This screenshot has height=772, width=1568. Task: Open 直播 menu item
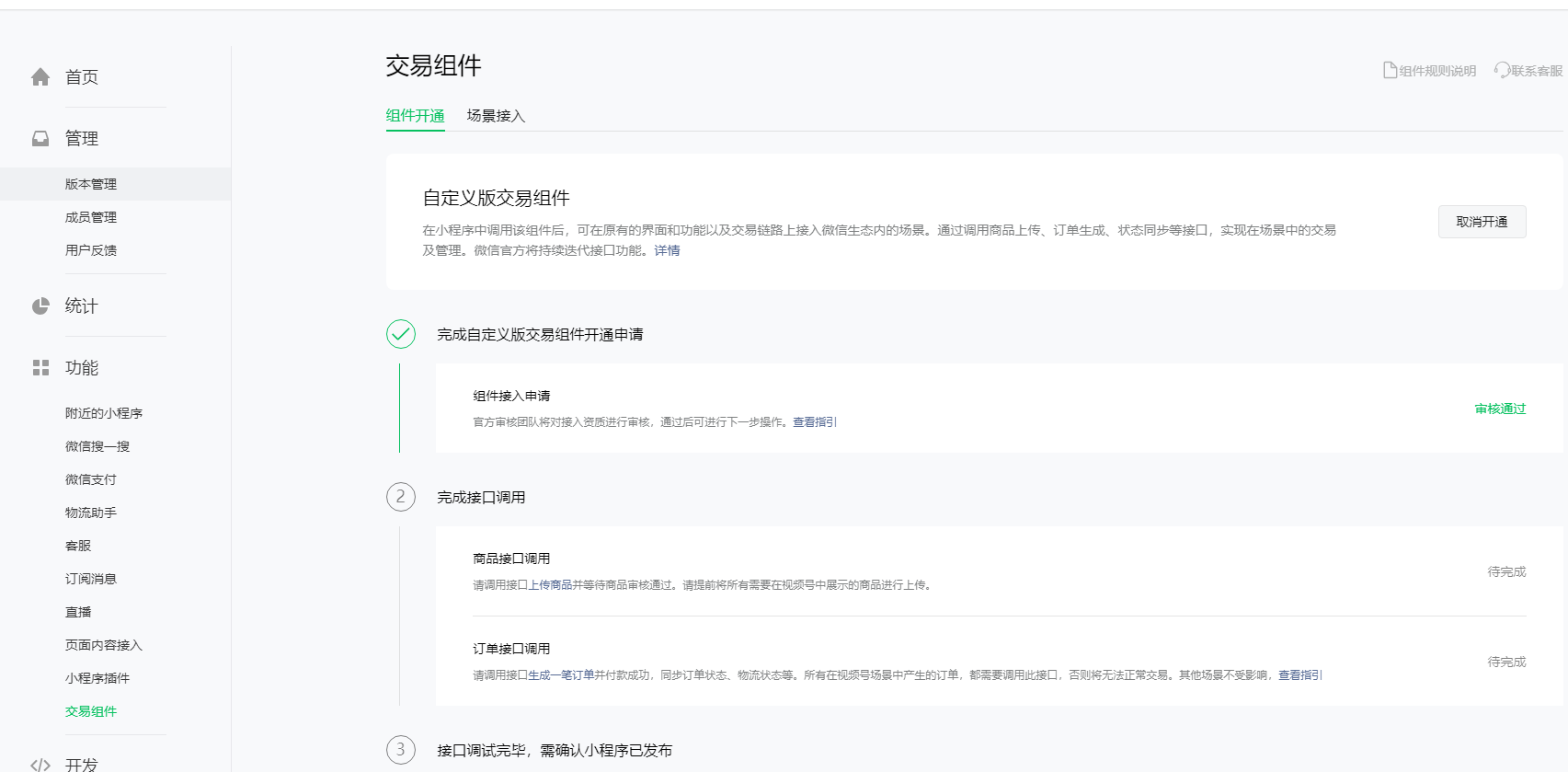tap(78, 612)
